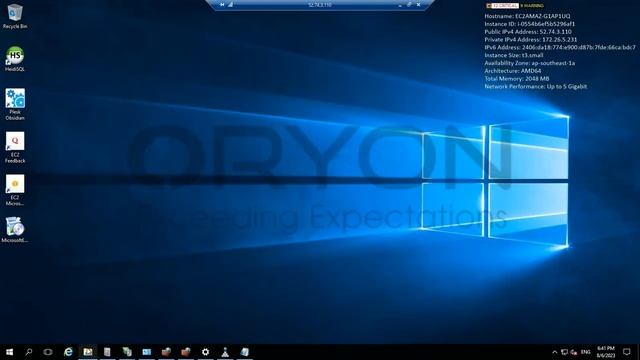640x360 pixels.
Task: Open the volume tray icon
Action: pos(574,352)
